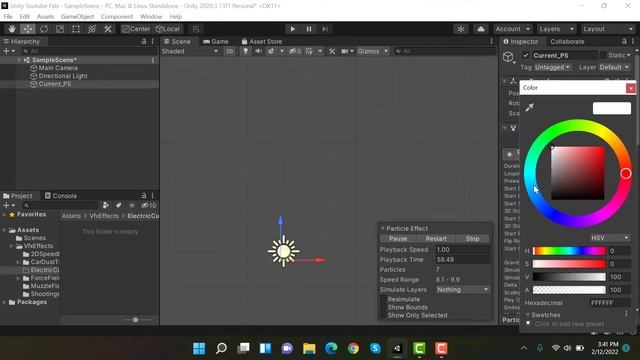Expand the Packages folder
The height and width of the screenshot is (360, 640).
pos(4,302)
